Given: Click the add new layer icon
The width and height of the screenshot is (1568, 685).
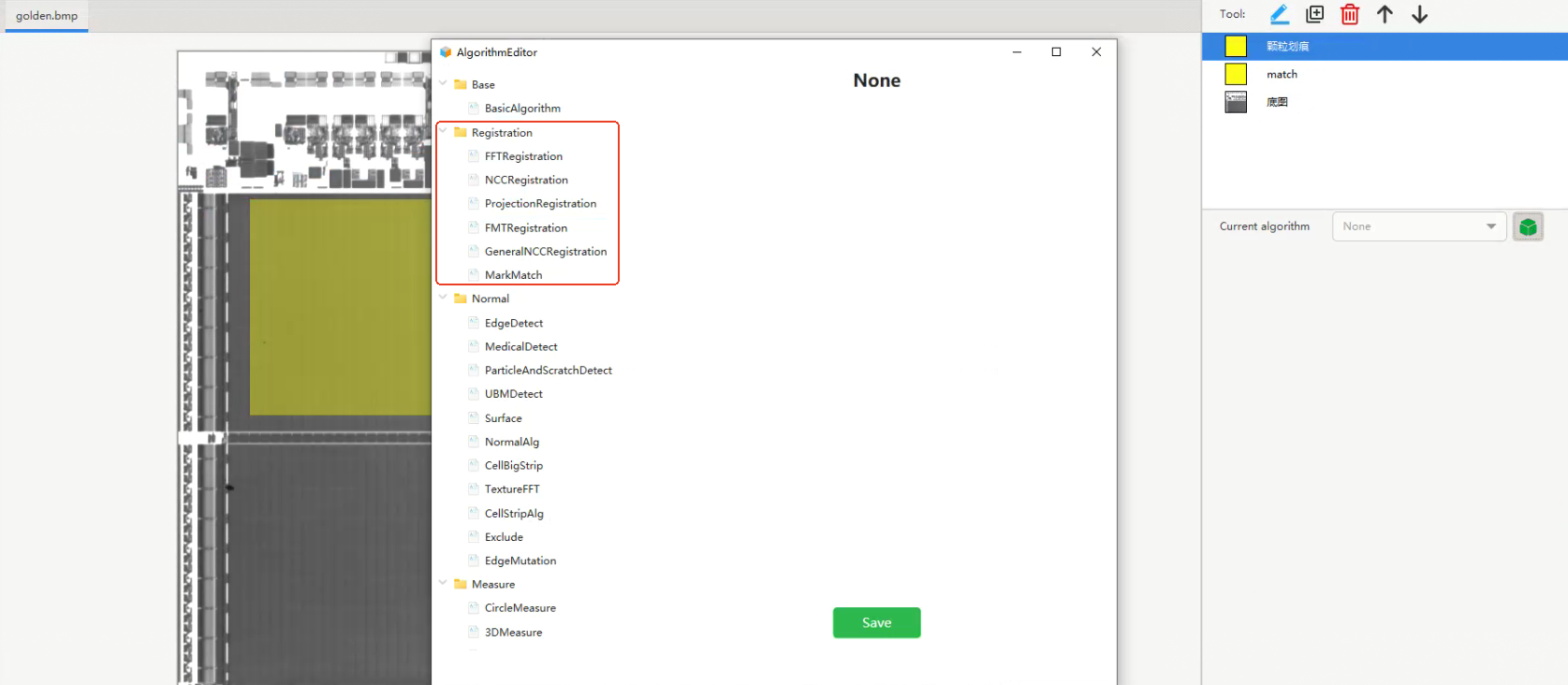Looking at the screenshot, I should tap(1314, 14).
